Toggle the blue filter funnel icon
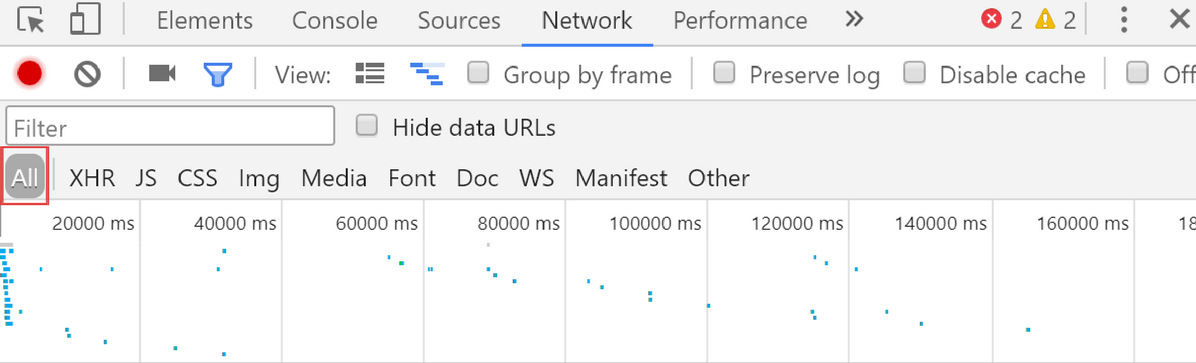This screenshot has width=1196, height=363. (217, 74)
